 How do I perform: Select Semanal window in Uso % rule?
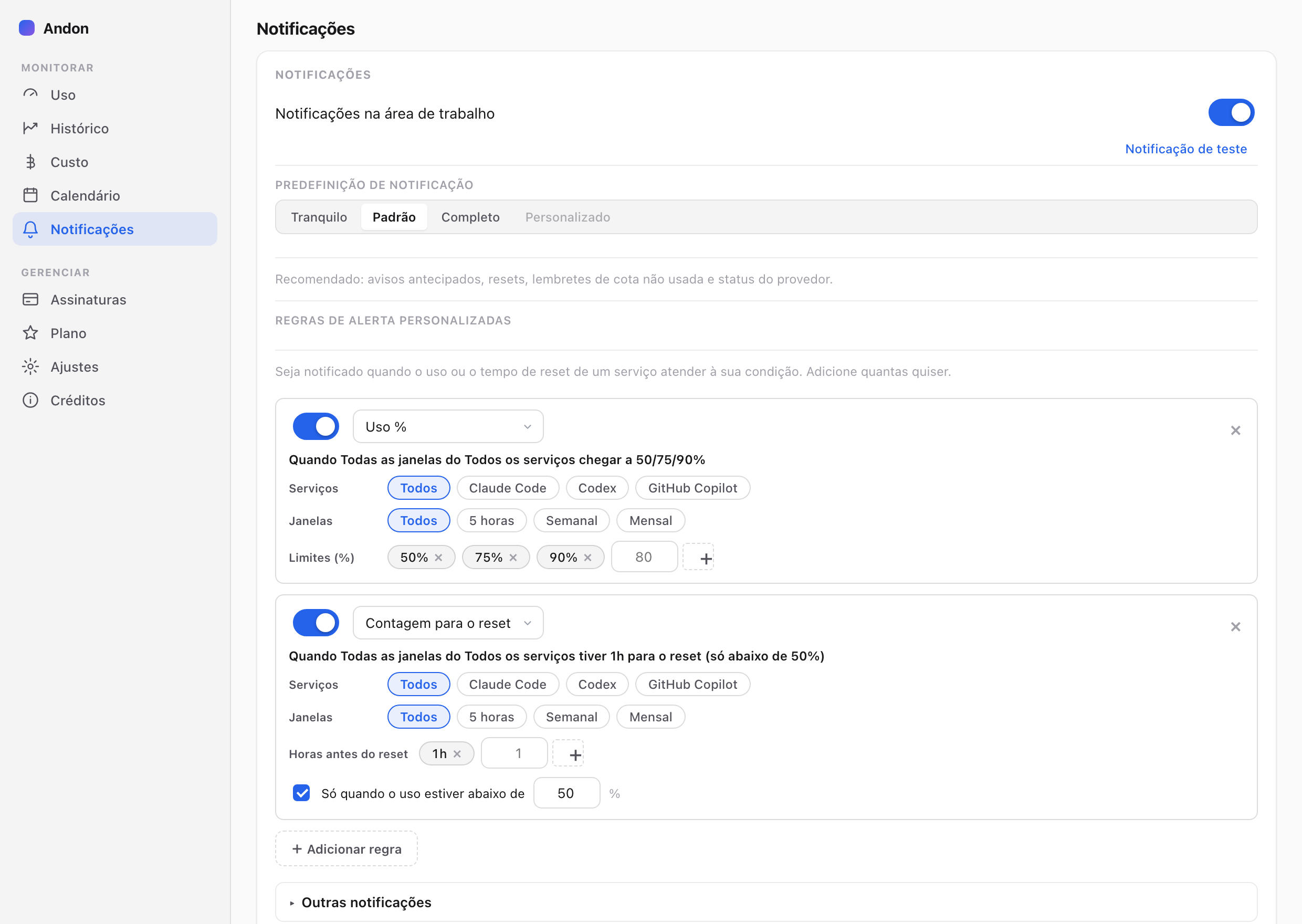pos(571,520)
